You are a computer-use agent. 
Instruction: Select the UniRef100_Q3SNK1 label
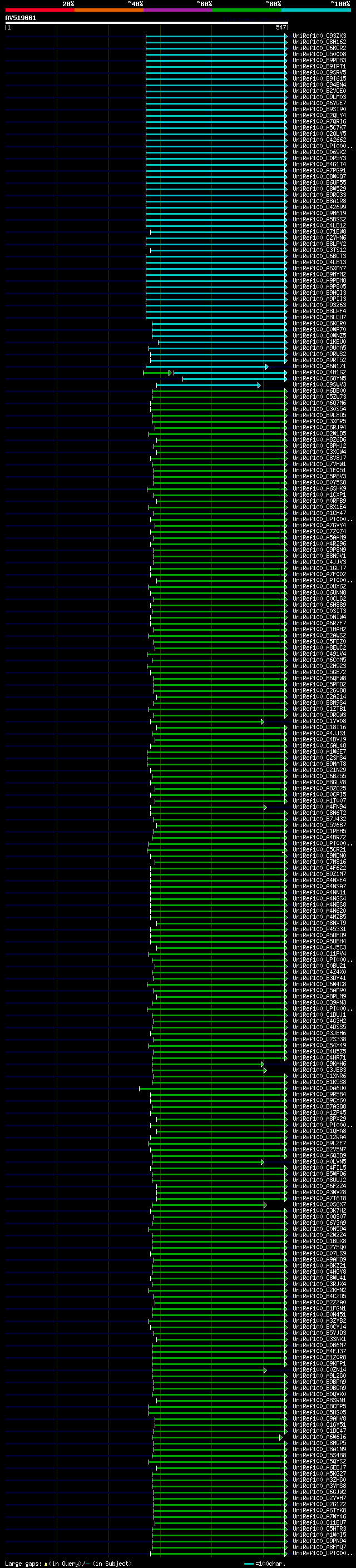[x=319, y=1339]
